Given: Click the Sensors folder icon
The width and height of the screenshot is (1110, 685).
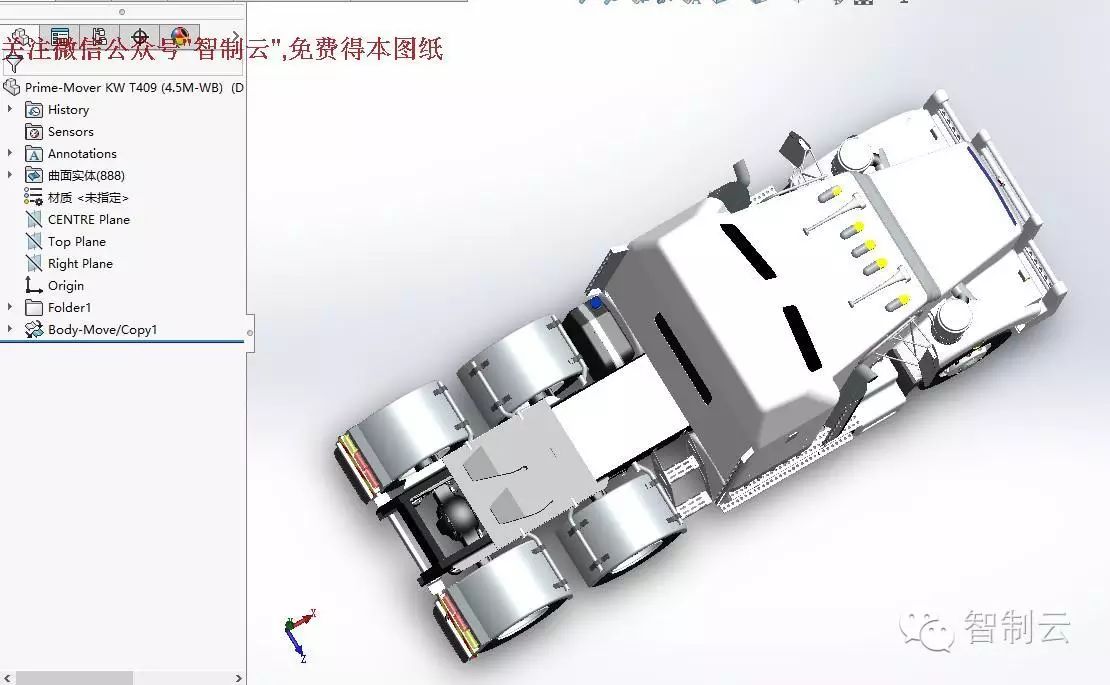Looking at the screenshot, I should pyautogui.click(x=33, y=132).
